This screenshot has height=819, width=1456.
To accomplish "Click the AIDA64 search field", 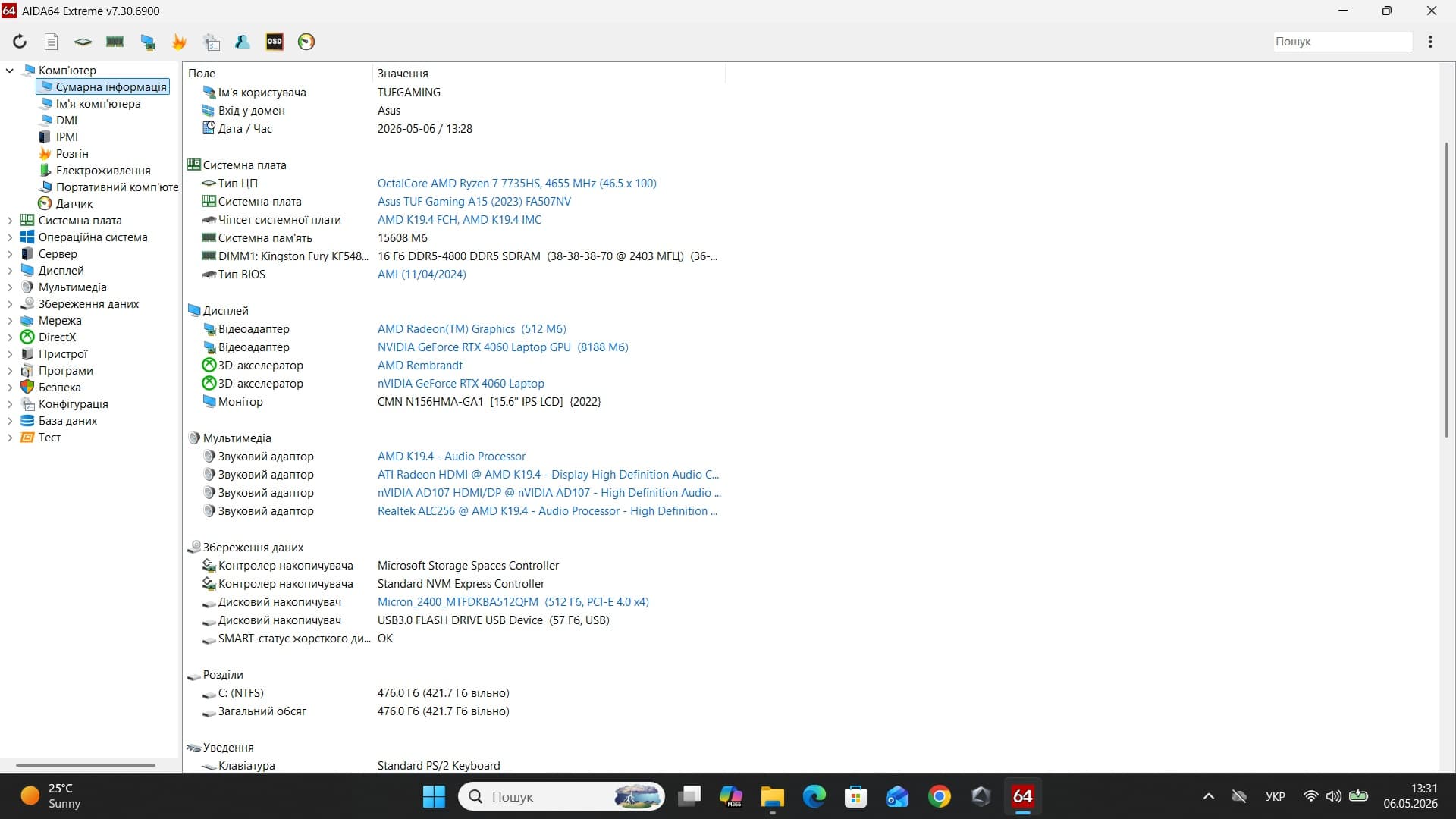I will (x=1342, y=42).
